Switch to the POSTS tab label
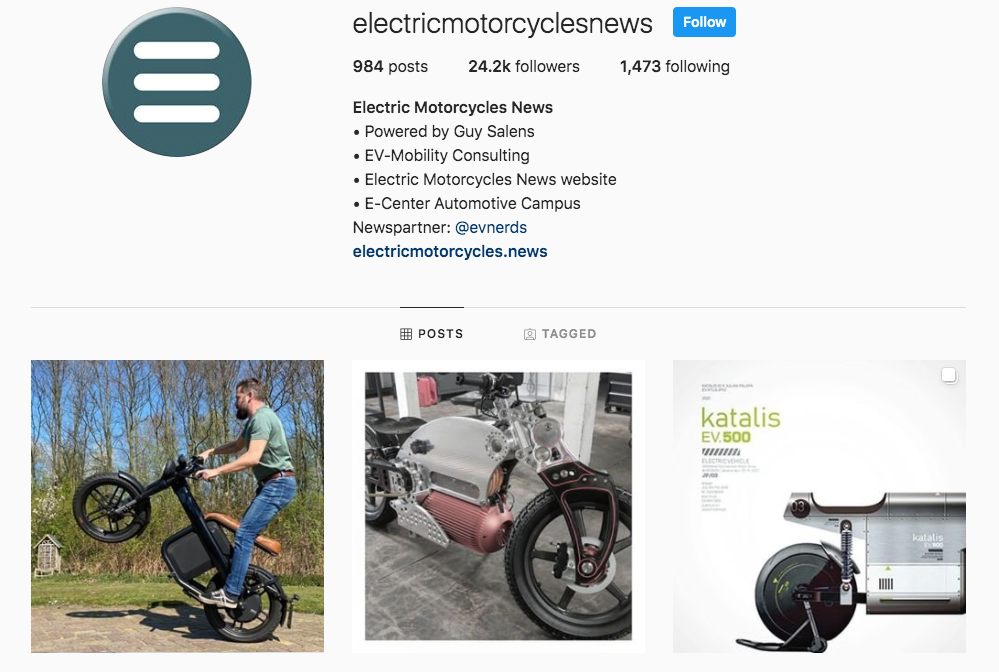 [440, 334]
